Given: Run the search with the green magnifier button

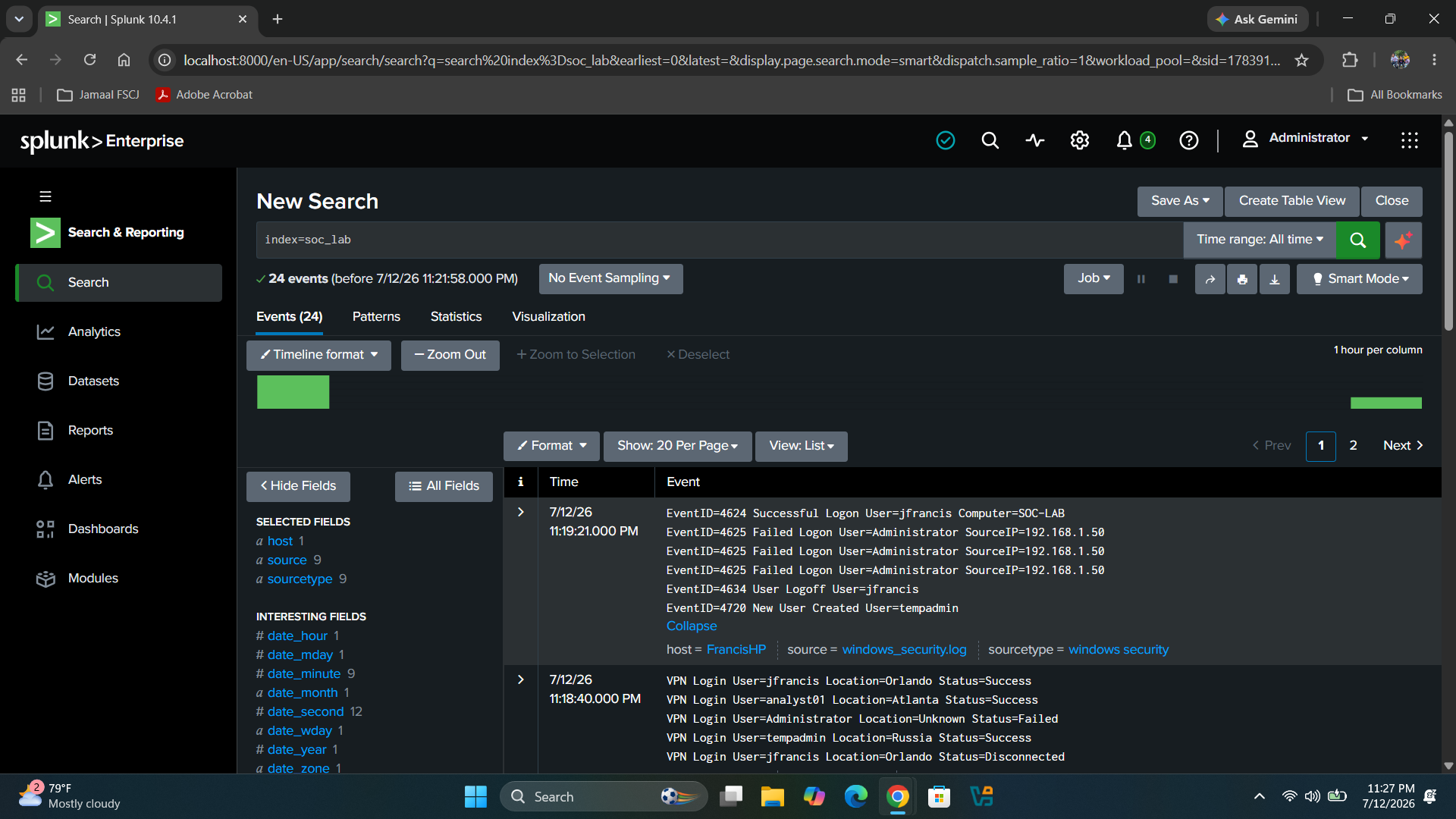Looking at the screenshot, I should [x=1357, y=240].
